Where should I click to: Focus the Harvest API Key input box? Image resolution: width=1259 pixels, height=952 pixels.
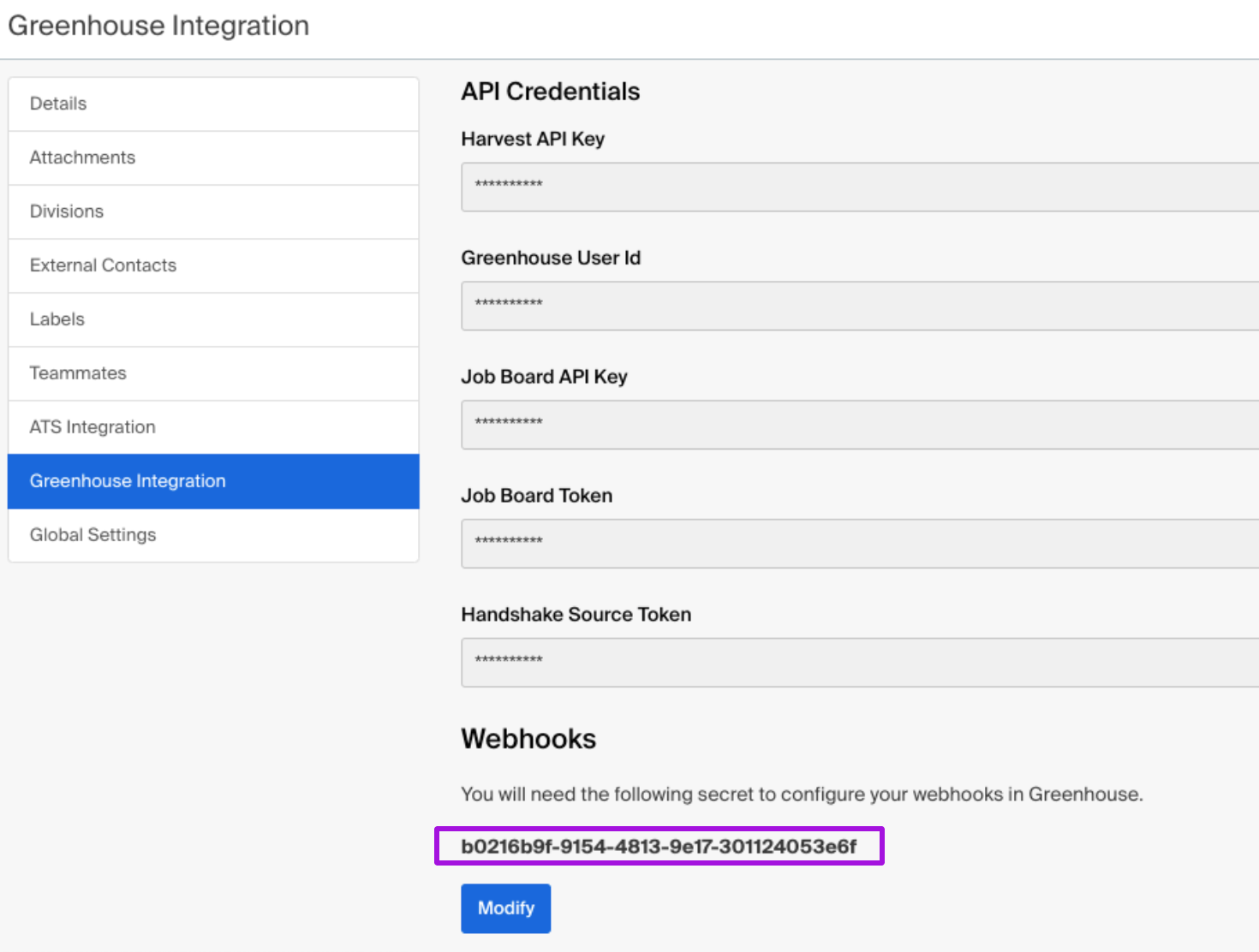click(x=856, y=187)
